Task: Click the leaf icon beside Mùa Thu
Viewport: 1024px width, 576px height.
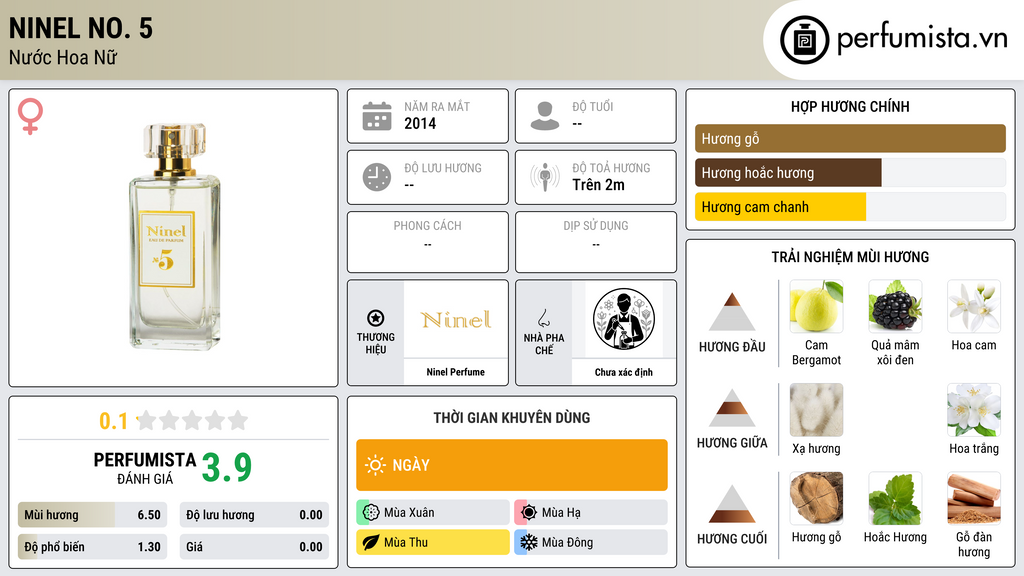Action: pyautogui.click(x=371, y=542)
